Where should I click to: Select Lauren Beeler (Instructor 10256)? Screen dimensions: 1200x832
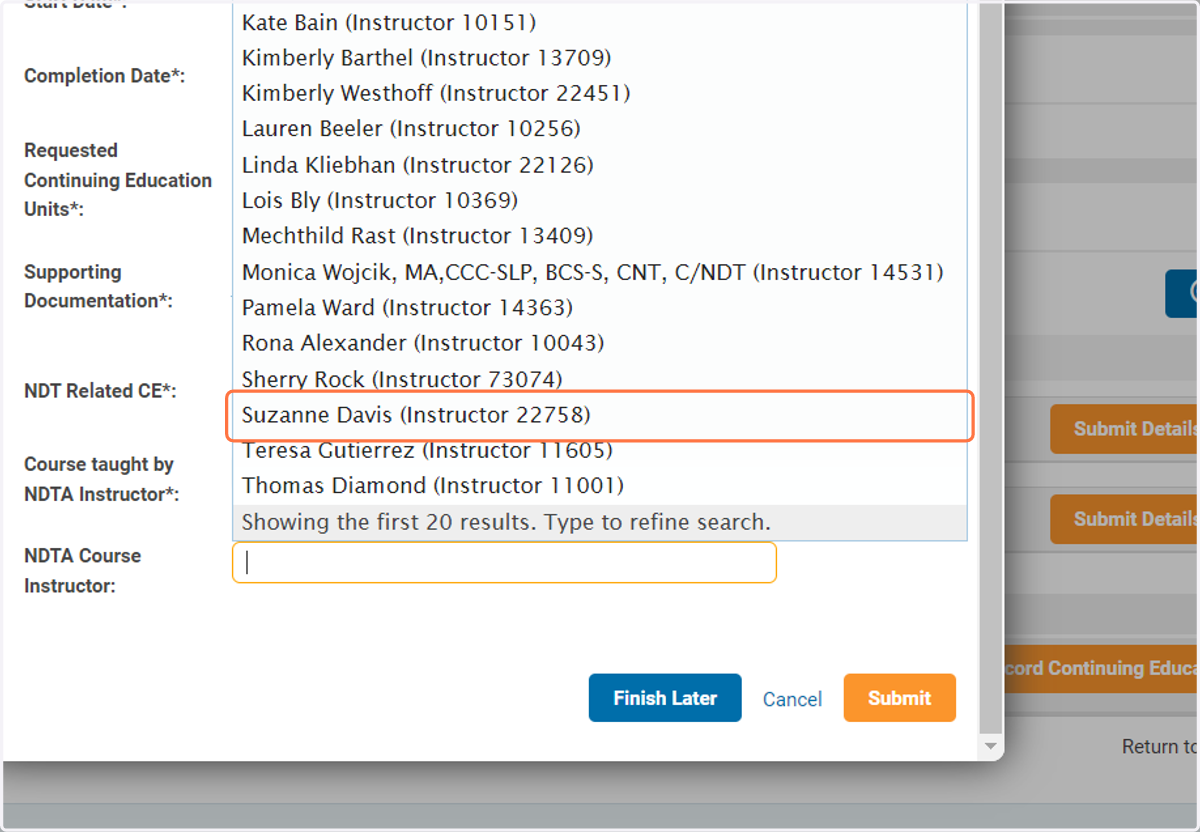click(x=600, y=129)
